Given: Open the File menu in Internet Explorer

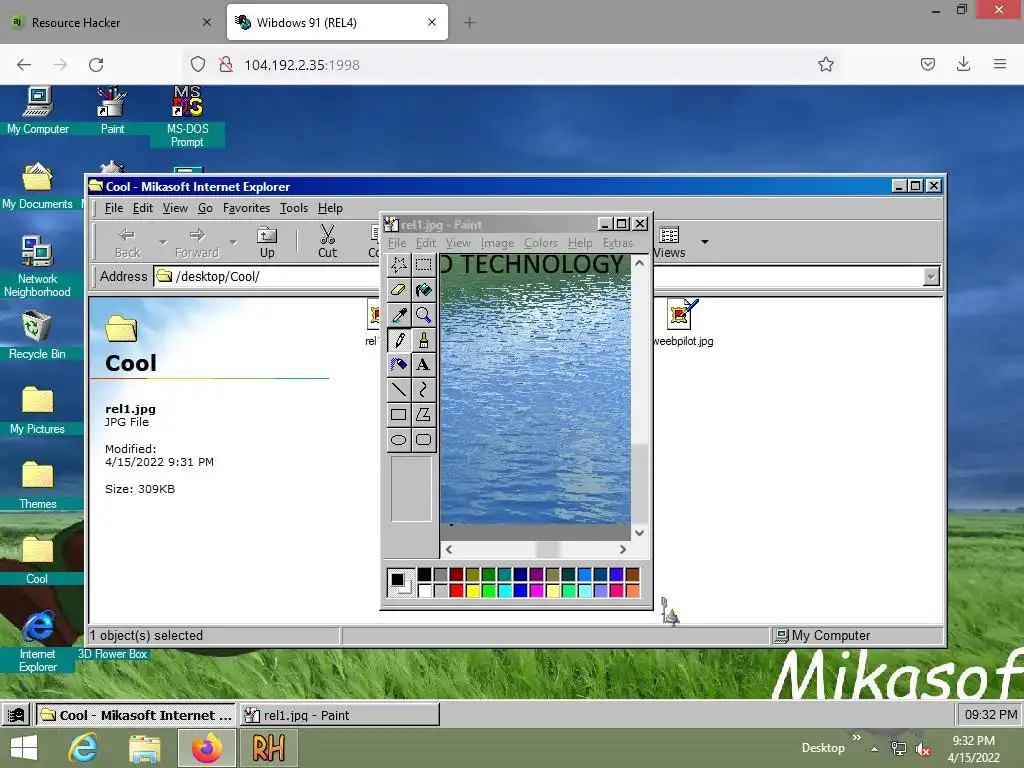Looking at the screenshot, I should tap(114, 208).
